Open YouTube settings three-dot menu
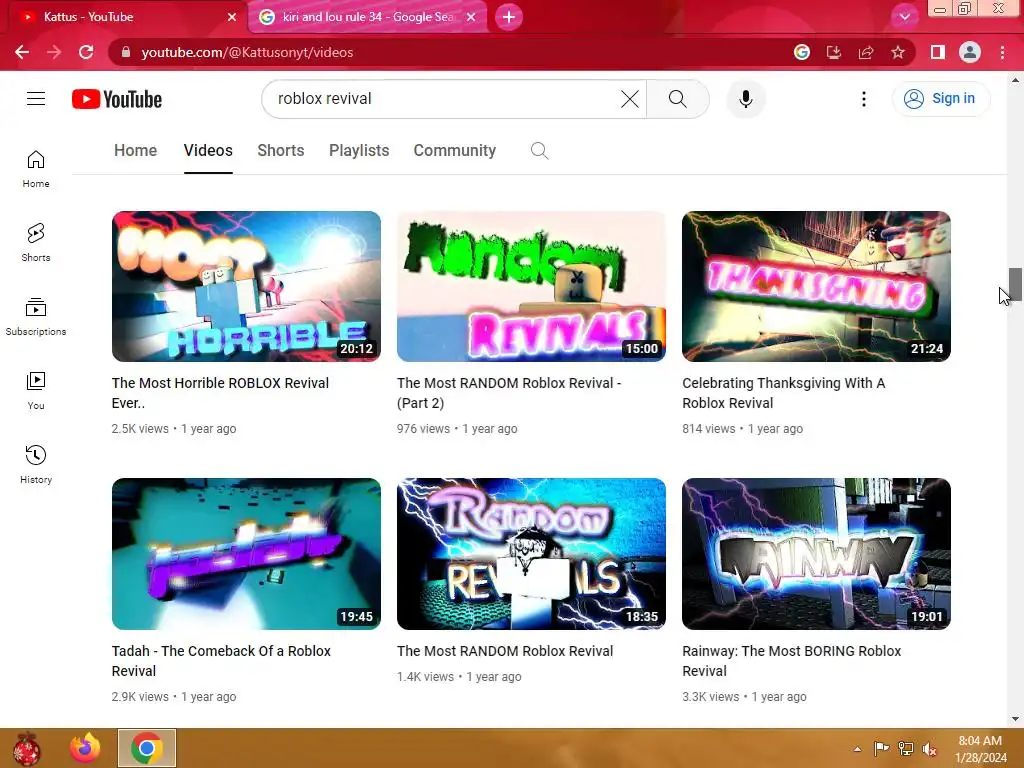The height and width of the screenshot is (768, 1024). (x=864, y=99)
